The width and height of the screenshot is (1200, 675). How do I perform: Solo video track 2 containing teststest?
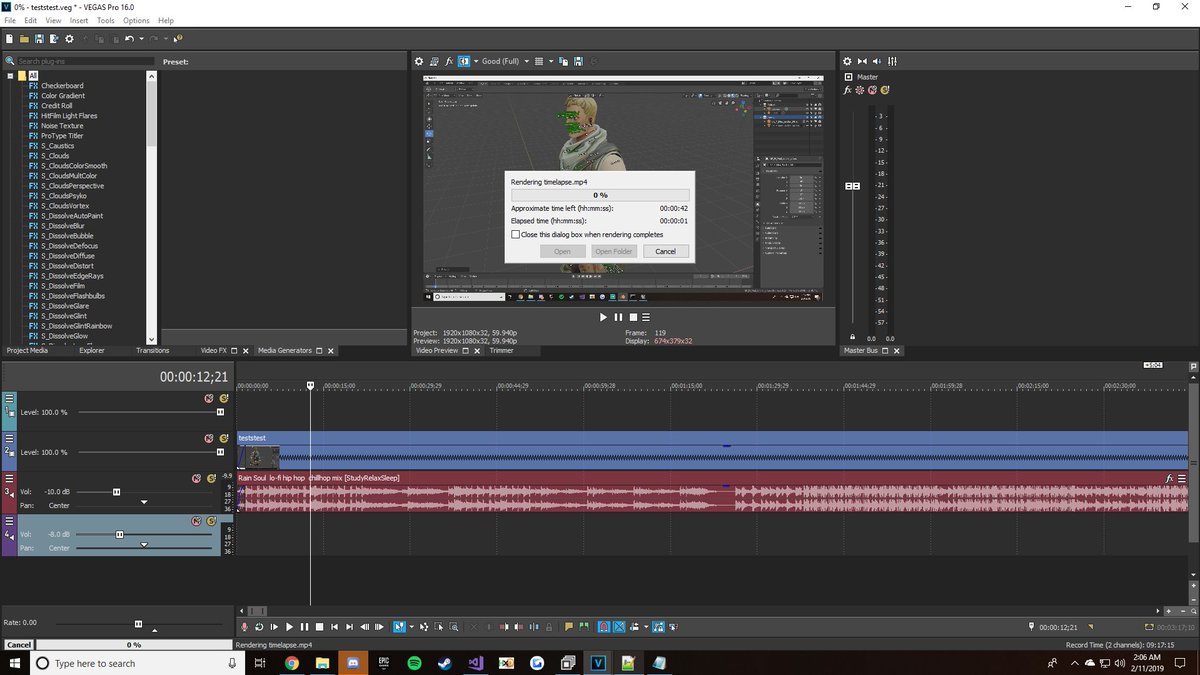[224, 438]
